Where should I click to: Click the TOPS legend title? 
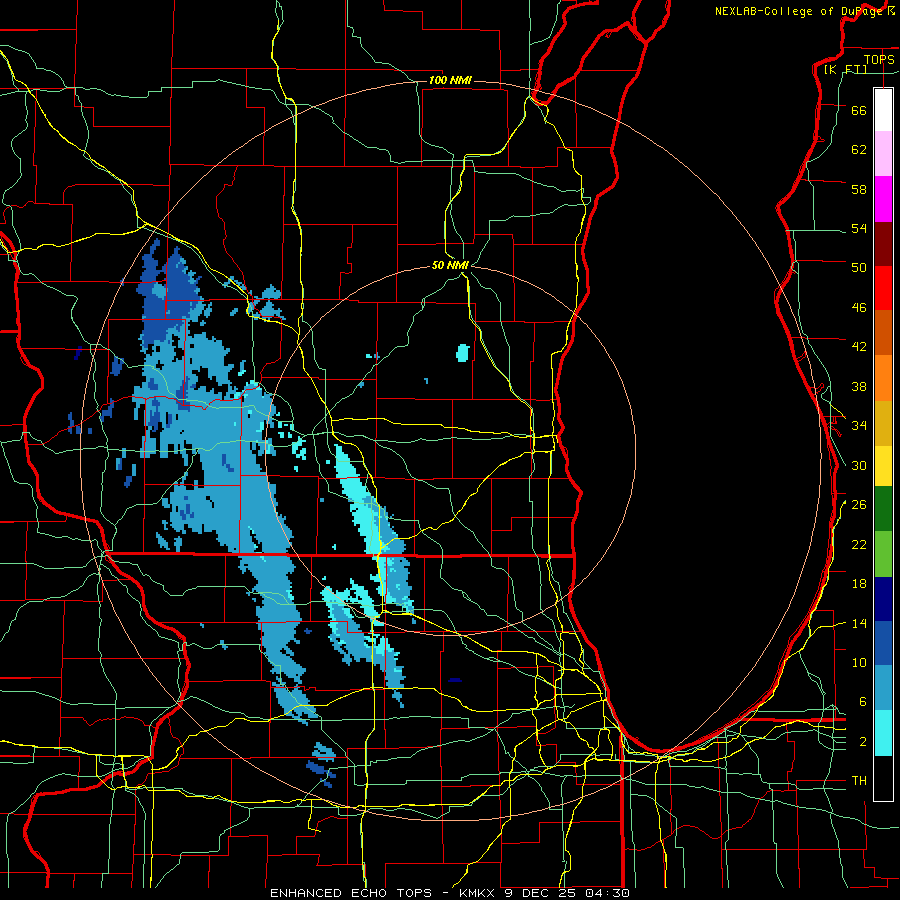[879, 59]
